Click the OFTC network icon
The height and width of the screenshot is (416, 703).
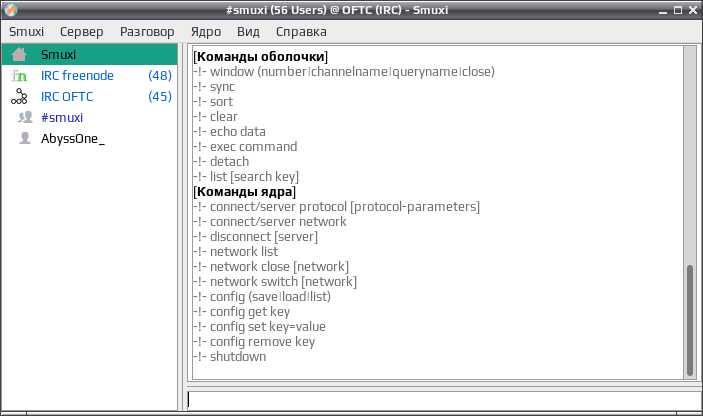[x=19, y=97]
